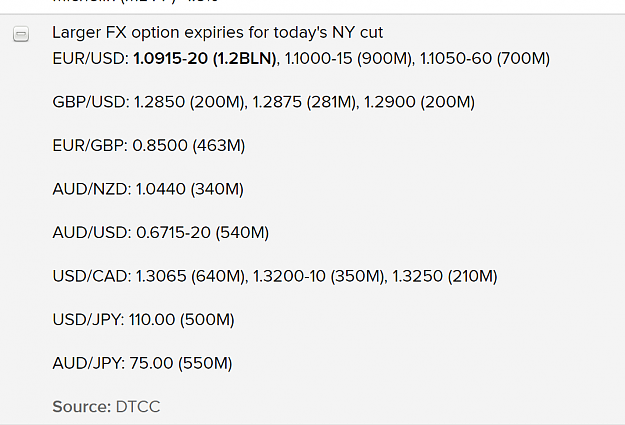Select the bold 1.0915-20 (1.2BLN) text
Image resolution: width=625 pixels, height=425 pixels.
coord(205,59)
